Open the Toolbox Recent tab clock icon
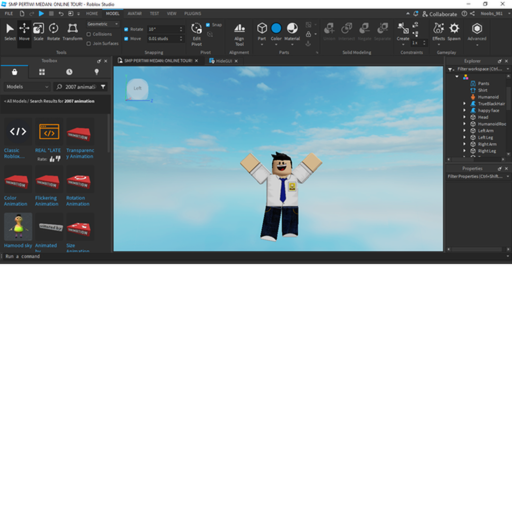Viewport: 512px width, 512px height. tap(69, 72)
